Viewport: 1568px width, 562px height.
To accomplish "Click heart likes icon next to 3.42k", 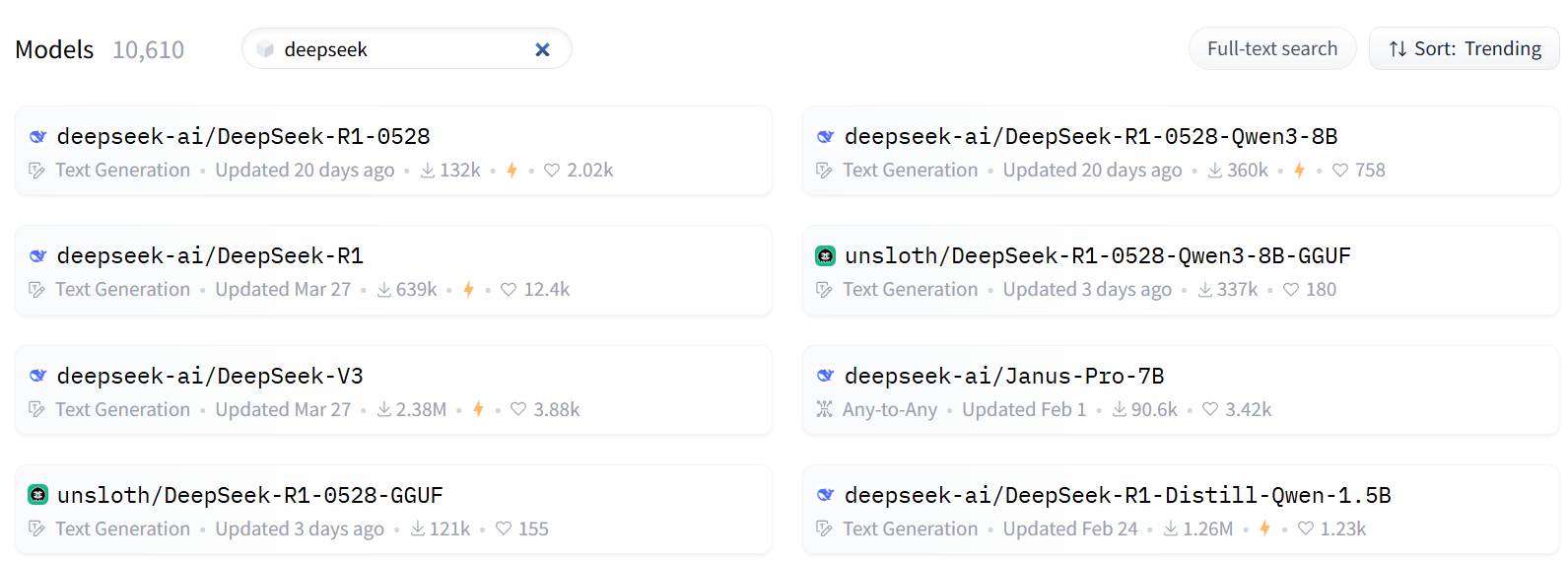I will (x=1210, y=409).
